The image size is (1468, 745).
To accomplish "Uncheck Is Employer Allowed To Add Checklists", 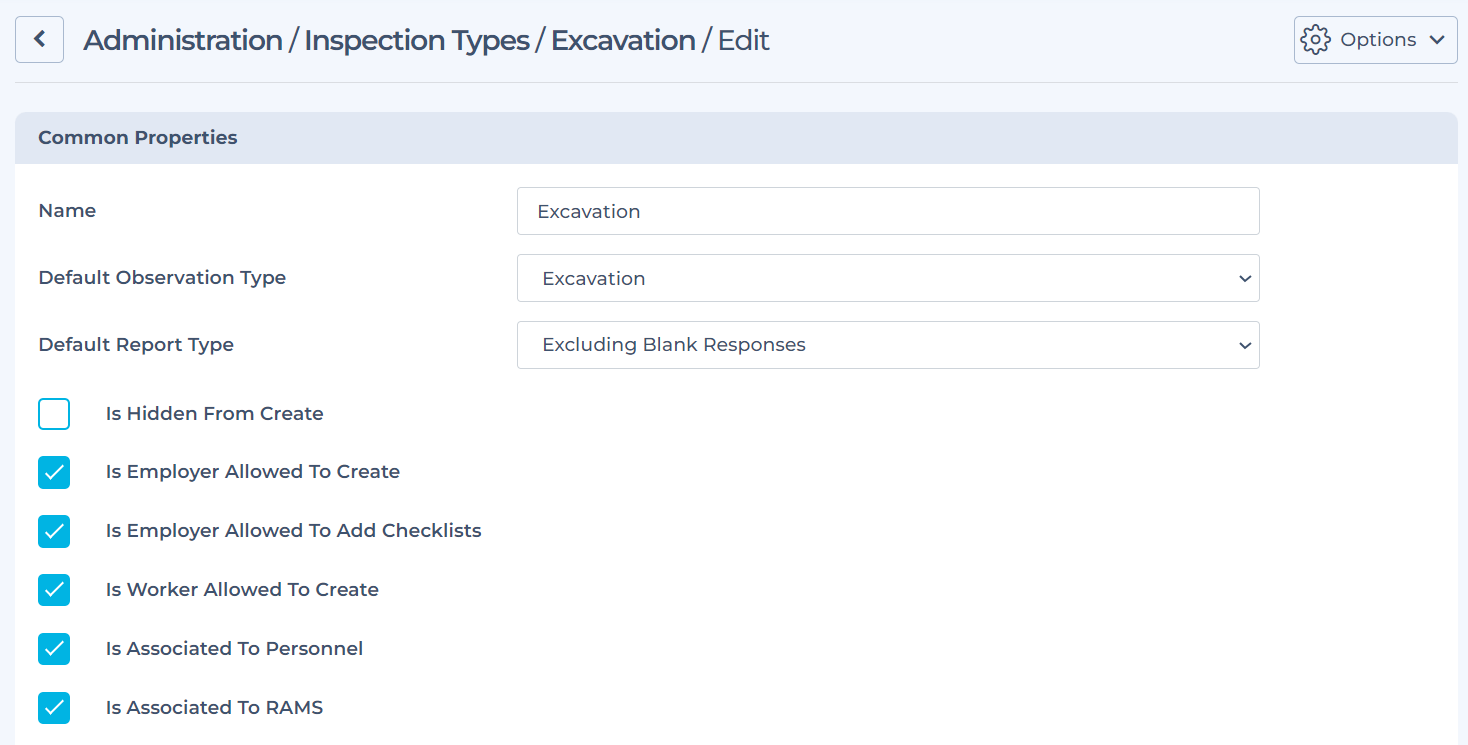I will (54, 531).
